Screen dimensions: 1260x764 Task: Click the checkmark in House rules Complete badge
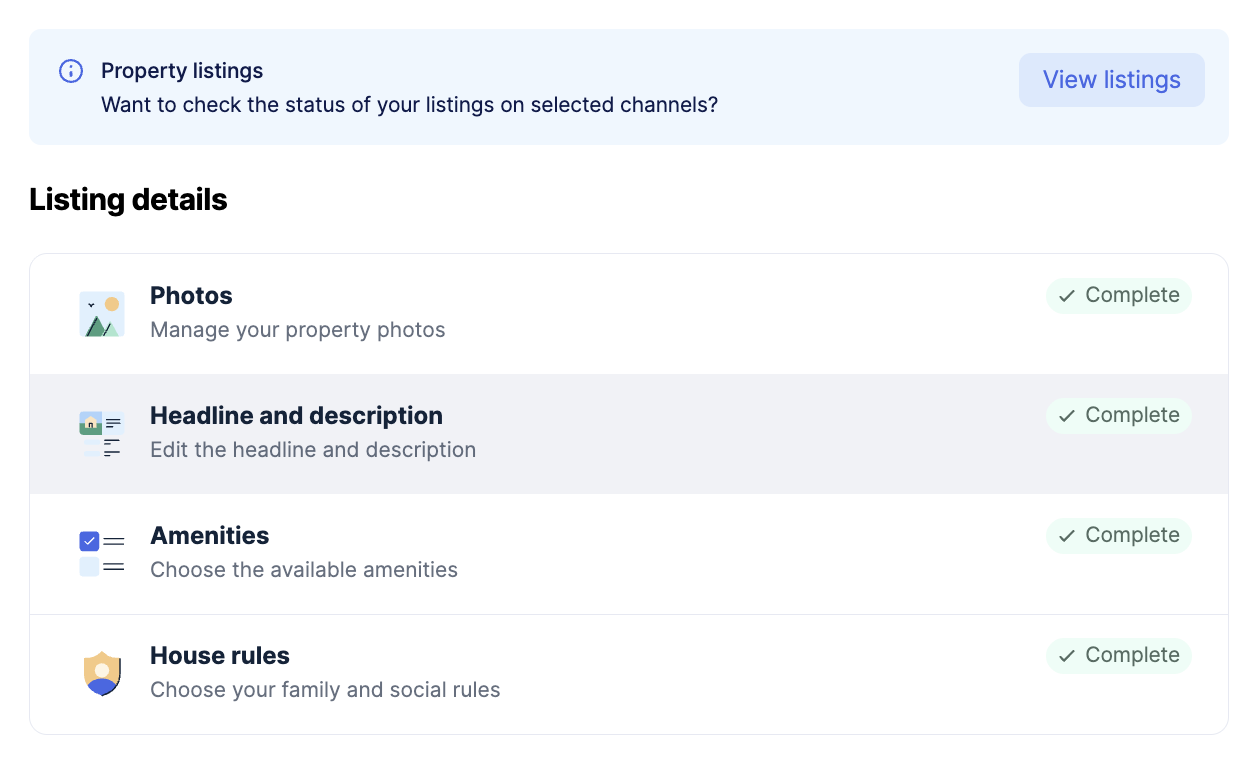(x=1067, y=656)
